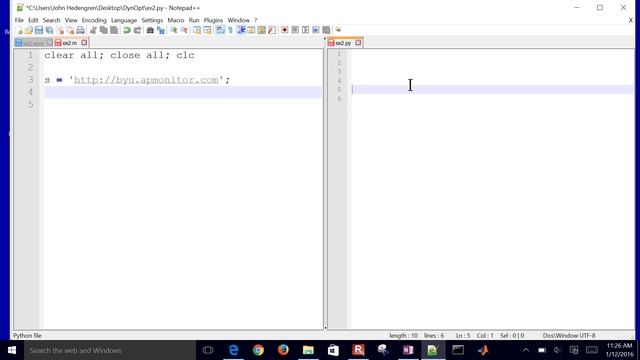Open the Encoding menu
The height and width of the screenshot is (360, 640).
tap(94, 20)
